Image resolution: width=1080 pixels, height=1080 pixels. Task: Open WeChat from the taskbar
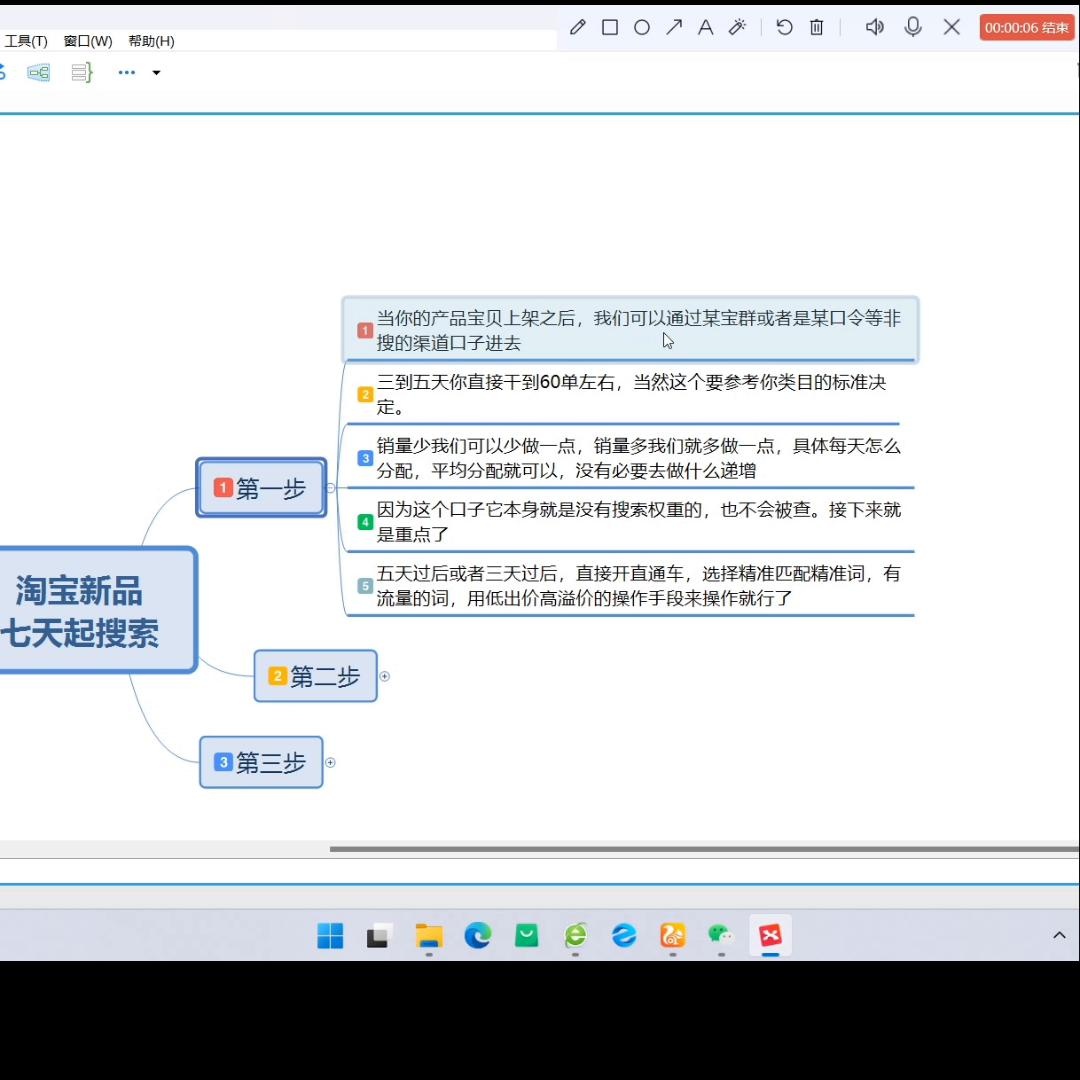pos(721,935)
